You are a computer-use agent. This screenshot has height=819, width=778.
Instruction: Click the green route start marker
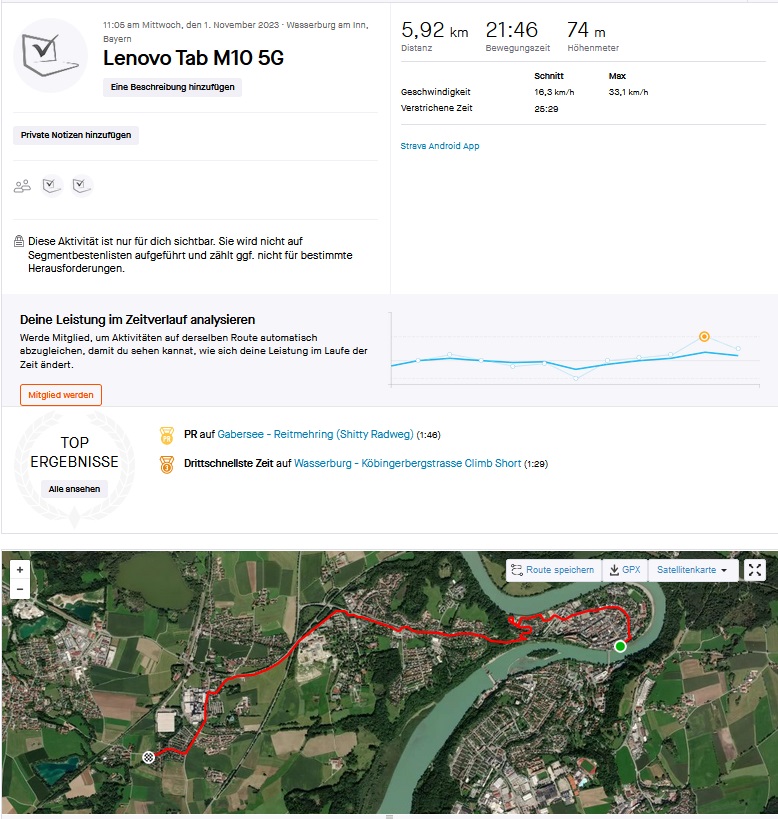(x=620, y=647)
